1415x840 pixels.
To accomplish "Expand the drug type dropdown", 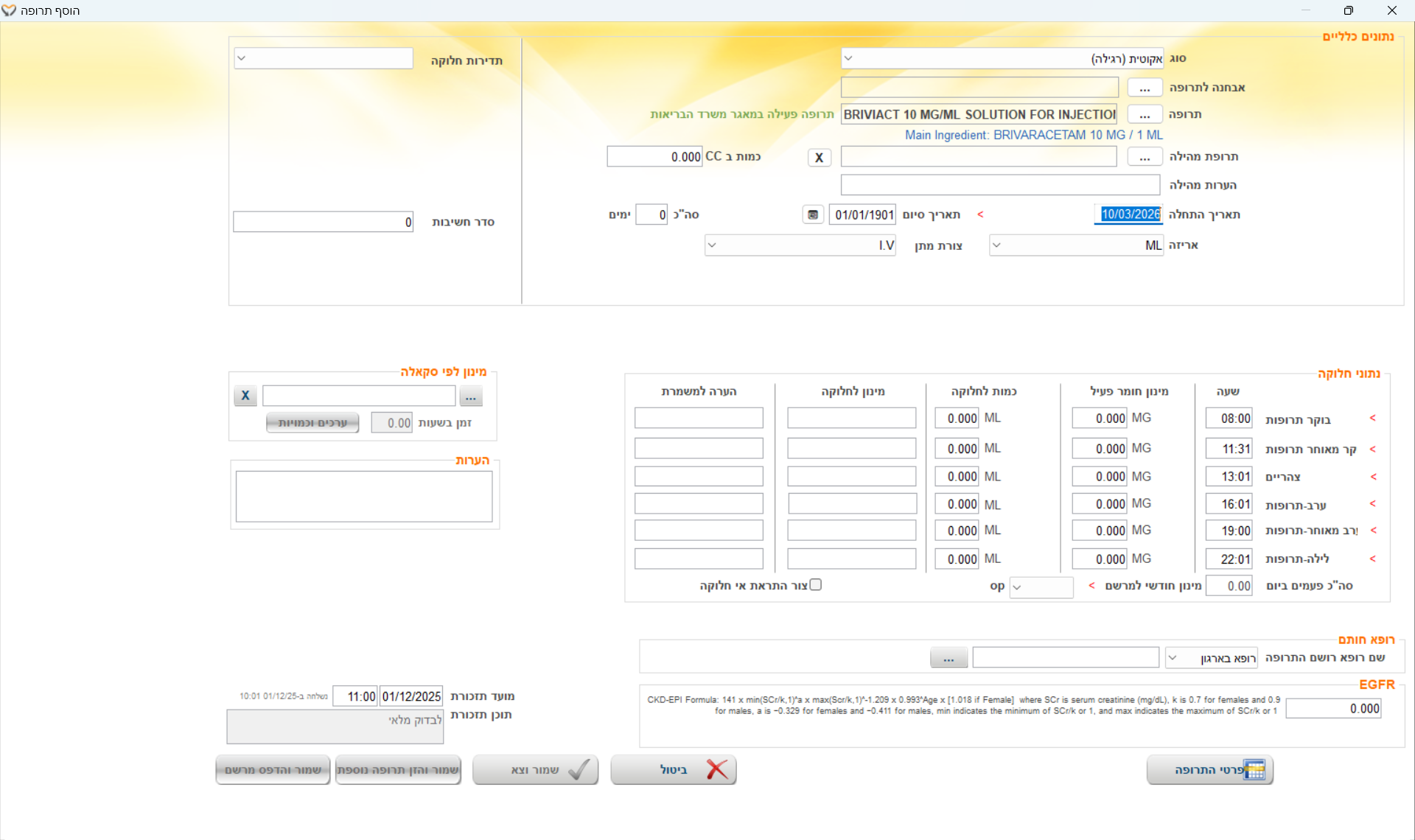I will [848, 58].
